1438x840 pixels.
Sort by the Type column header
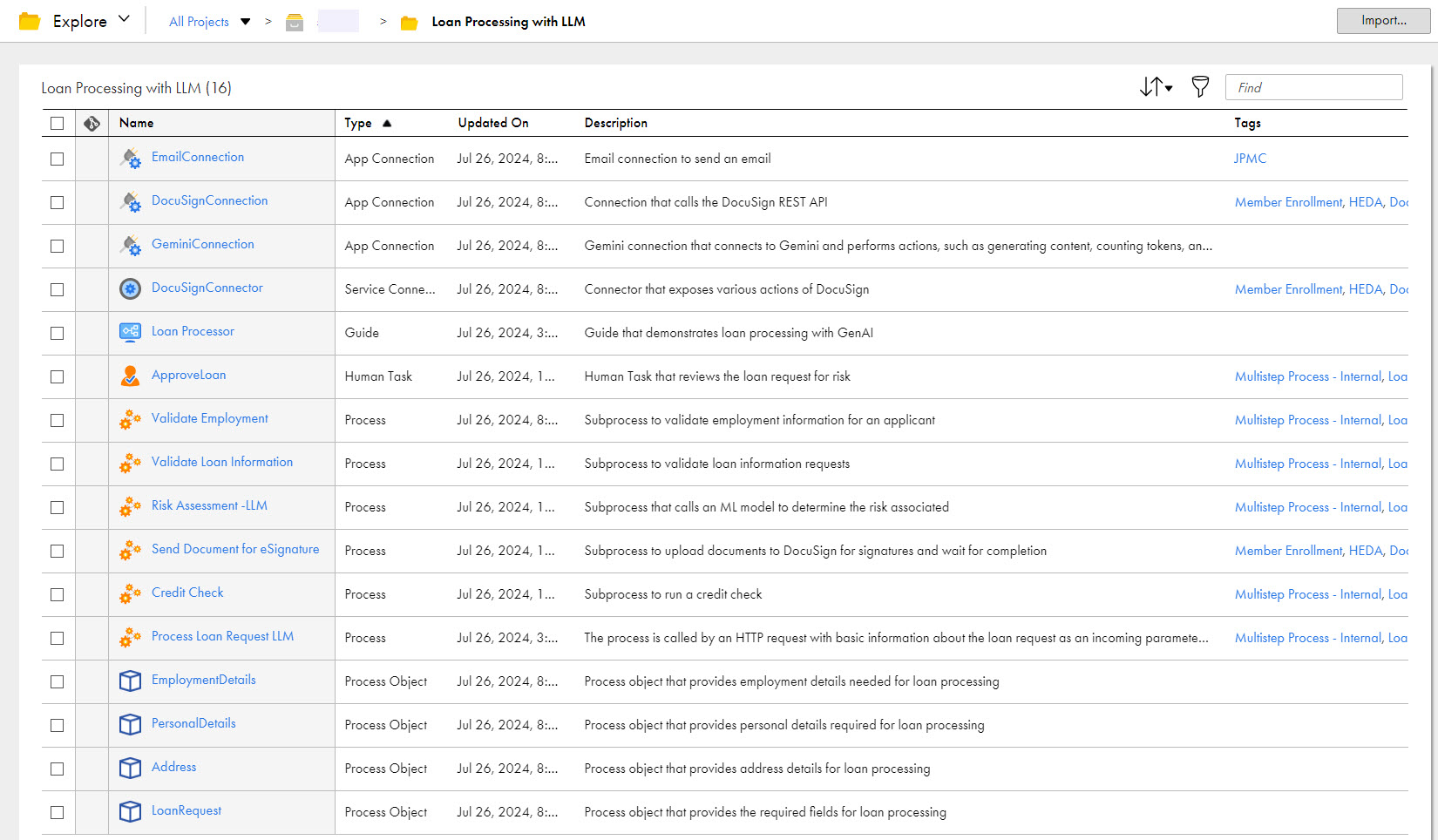[358, 123]
